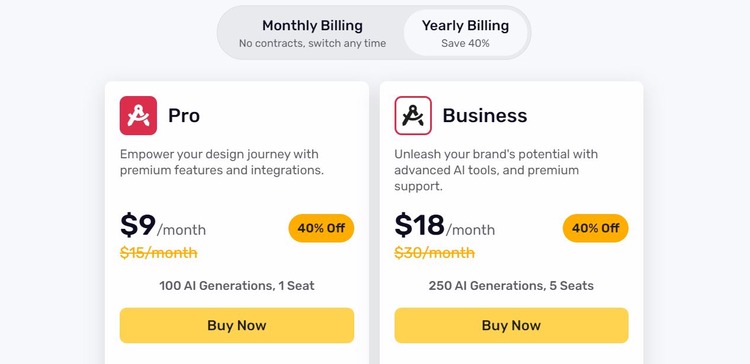The image size is (750, 364).
Task: Click the crossed-out $15/month price
Action: (158, 253)
